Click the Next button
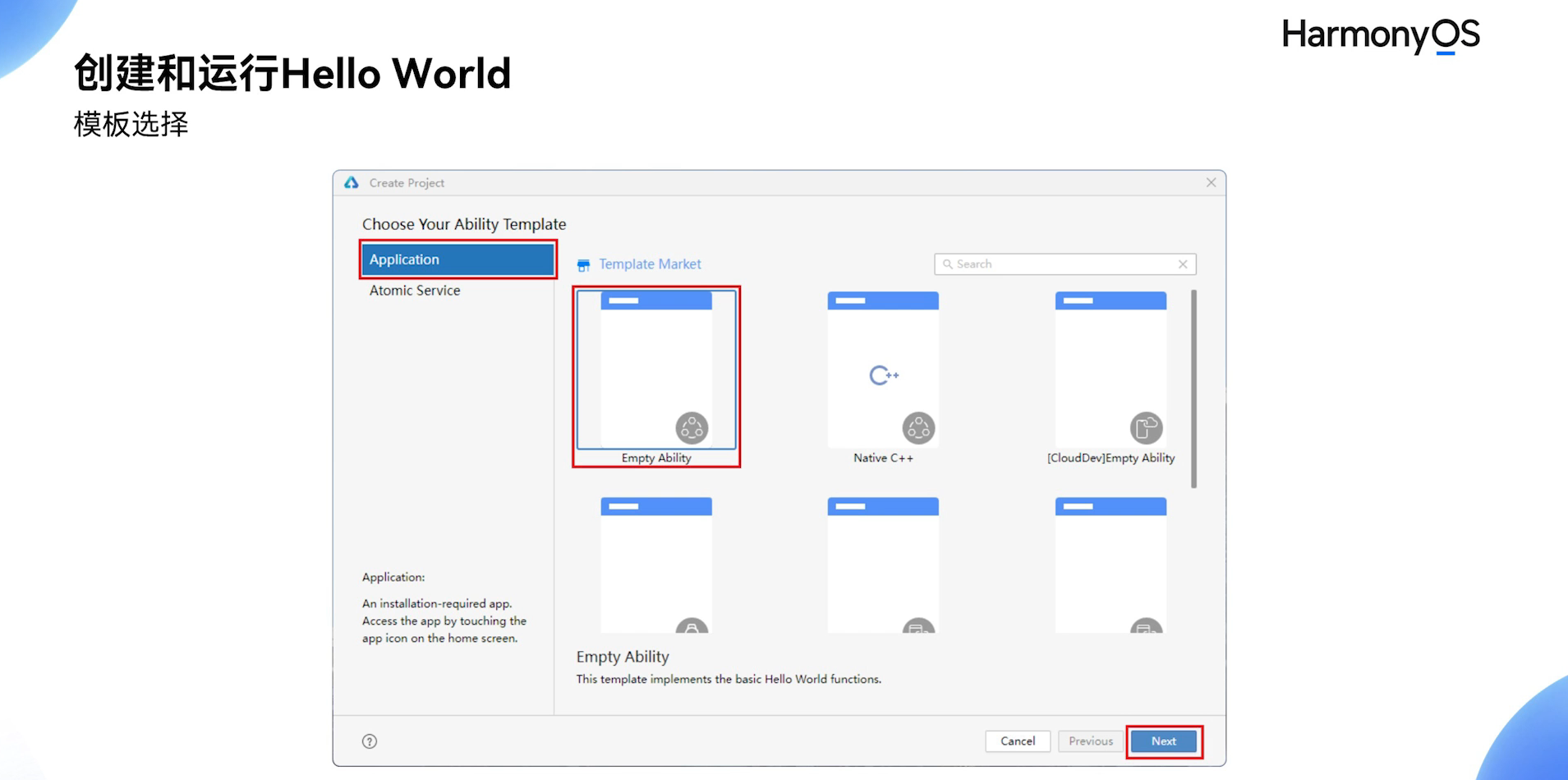Screen dimensions: 1568x780 coord(1164,741)
